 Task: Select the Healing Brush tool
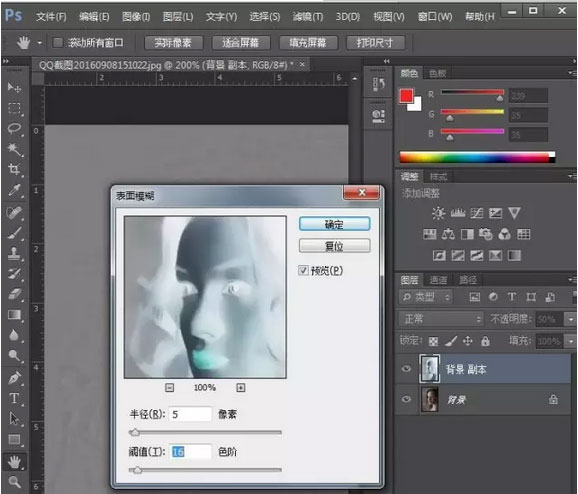tap(14, 213)
